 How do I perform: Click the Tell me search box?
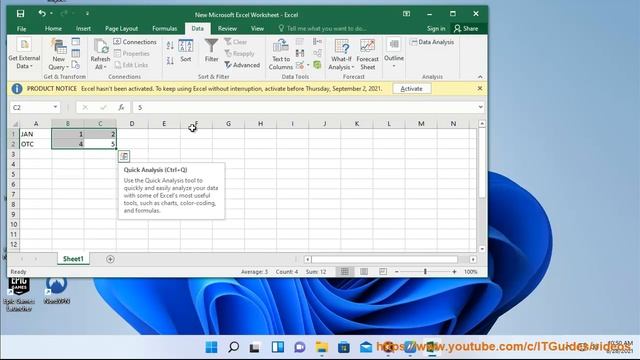pos(322,29)
